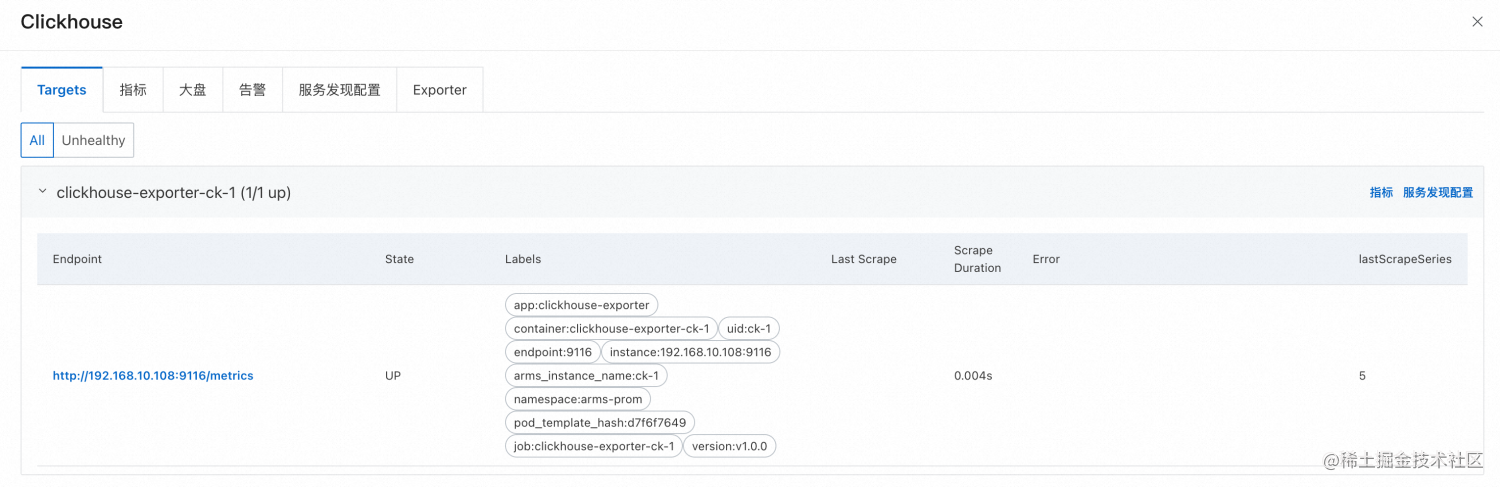Image resolution: width=1500 pixels, height=487 pixels.
Task: Open the 大盘 tab
Action: (193, 90)
